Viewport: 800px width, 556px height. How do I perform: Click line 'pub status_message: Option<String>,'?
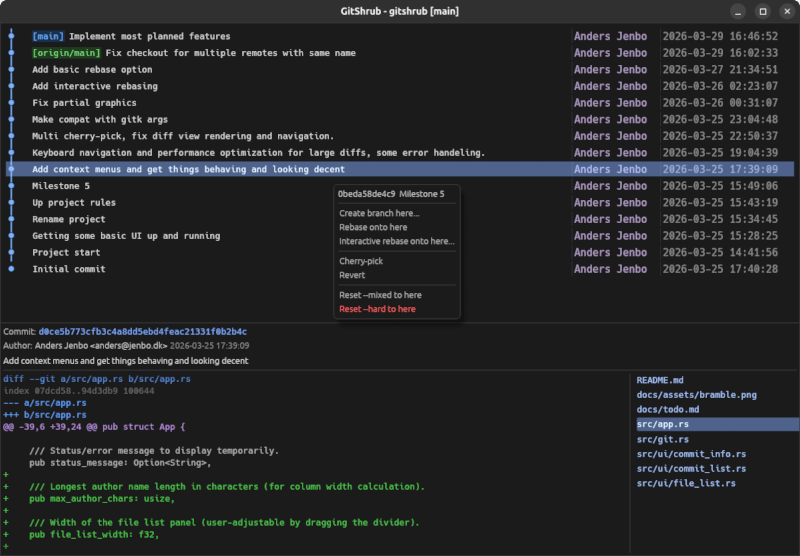click(x=120, y=463)
